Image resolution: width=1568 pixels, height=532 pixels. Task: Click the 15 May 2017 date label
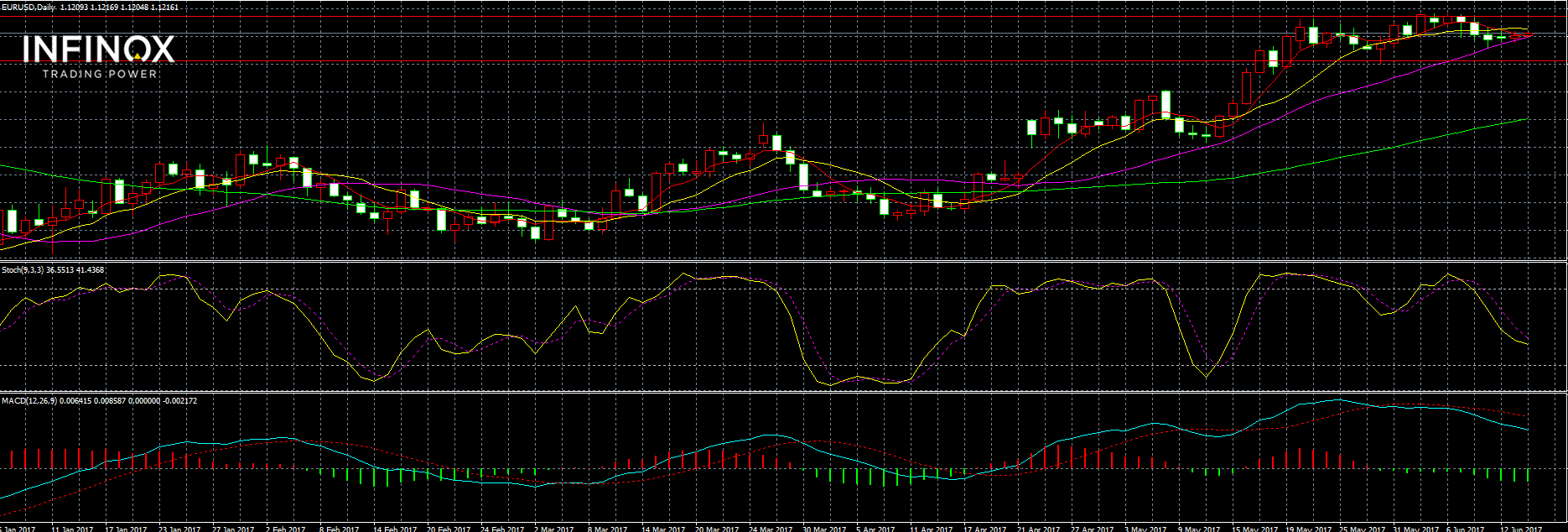click(x=1254, y=529)
